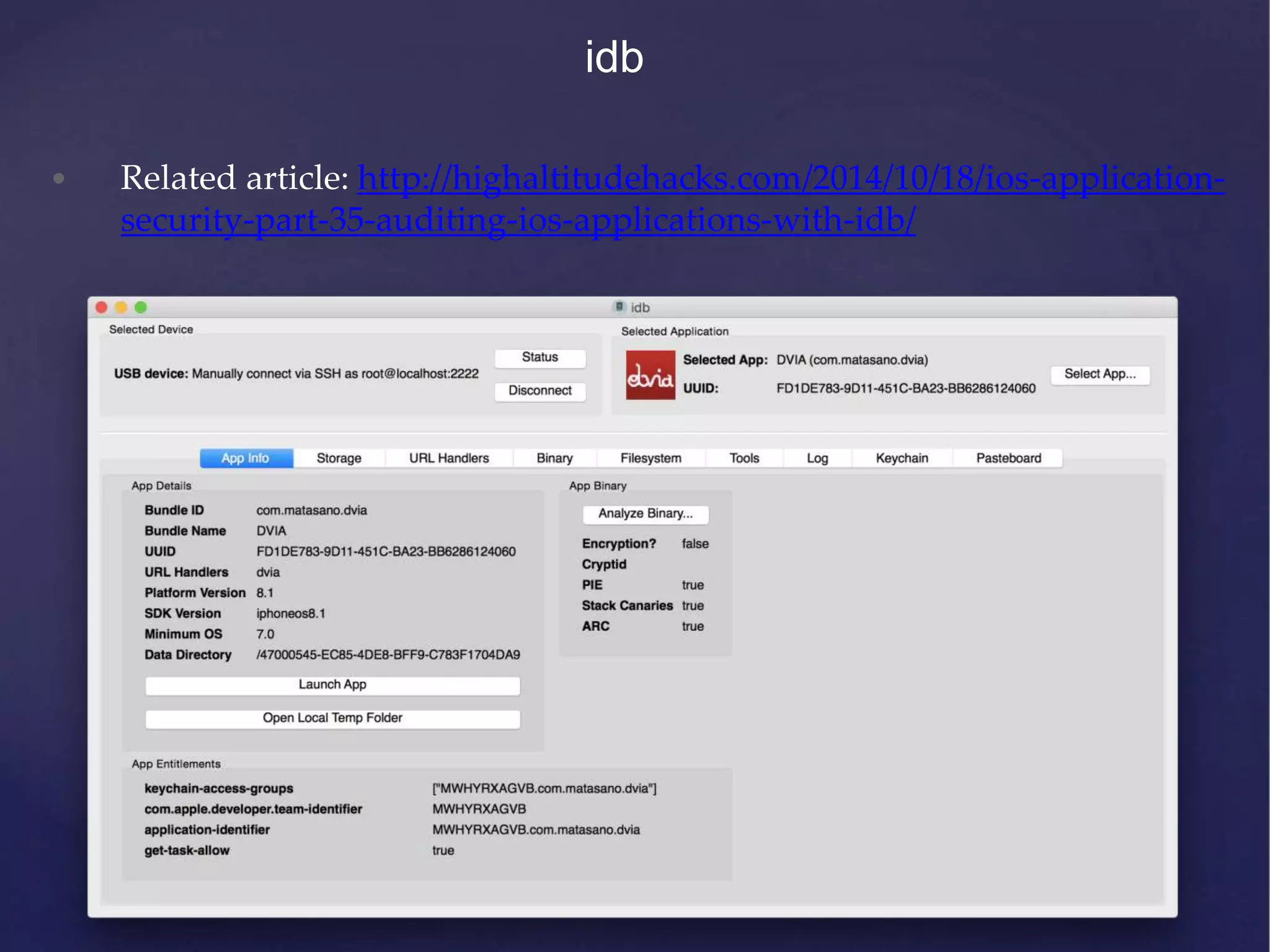Image resolution: width=1270 pixels, height=952 pixels.
Task: Click the PIE value true
Action: 693,585
